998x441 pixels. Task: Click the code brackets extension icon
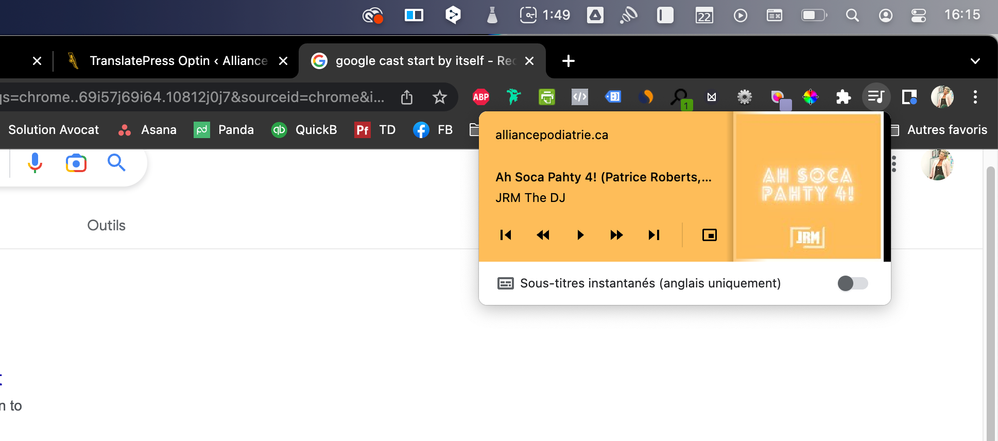coord(579,97)
